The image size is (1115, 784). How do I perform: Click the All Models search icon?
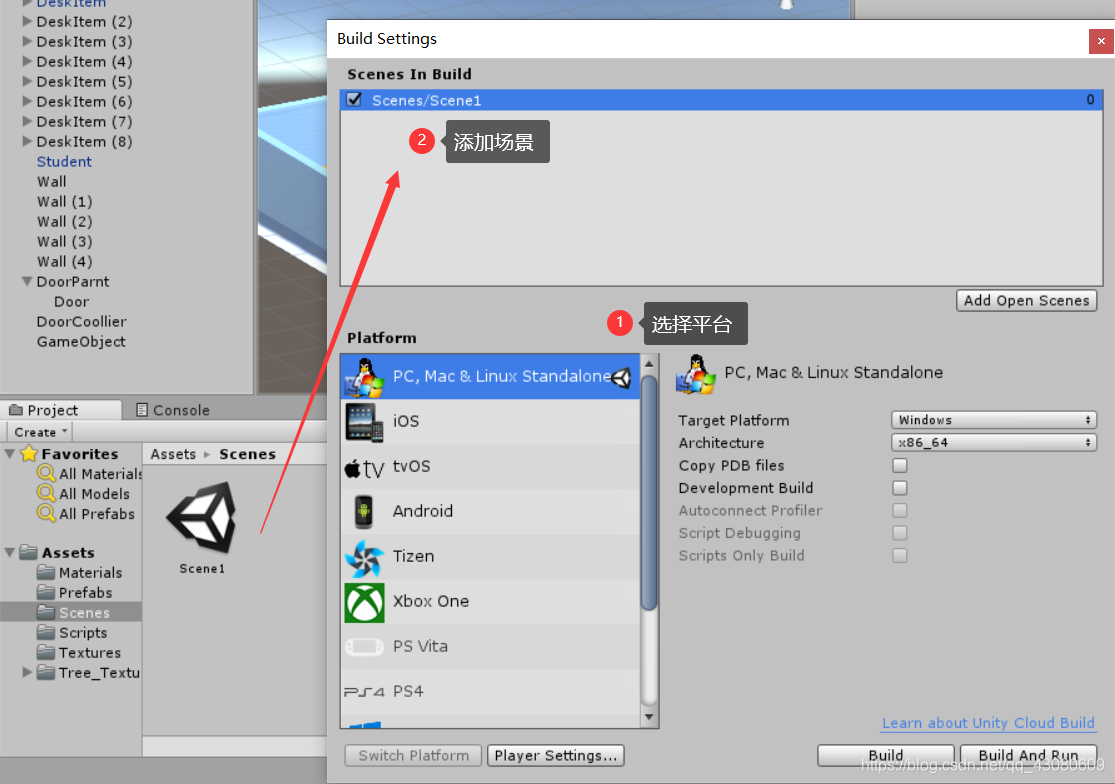coord(46,493)
